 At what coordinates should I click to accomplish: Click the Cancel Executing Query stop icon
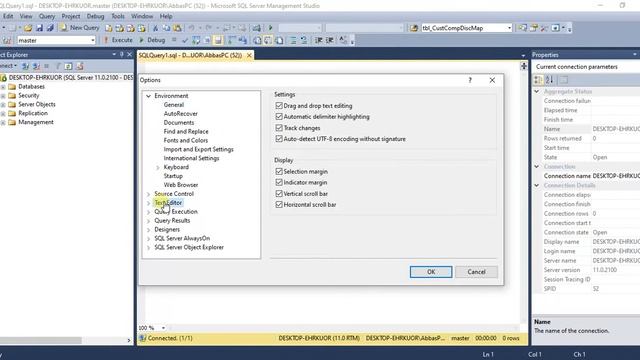point(174,40)
